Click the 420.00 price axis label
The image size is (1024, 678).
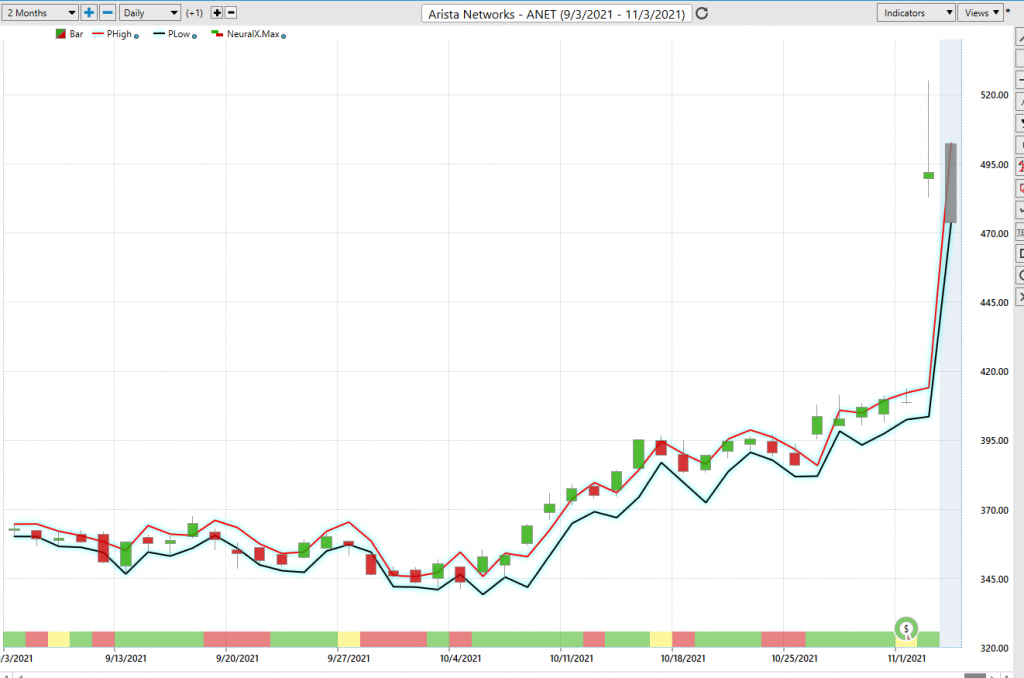coord(994,372)
